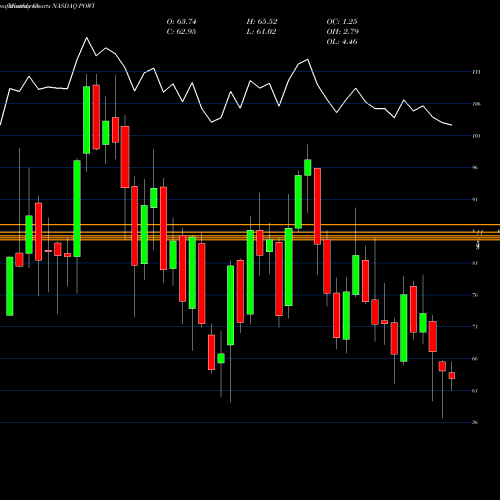Image resolution: width=500 pixels, height=500 pixels.
Task: Select the 91 price axis label
Action: pos(475,200)
